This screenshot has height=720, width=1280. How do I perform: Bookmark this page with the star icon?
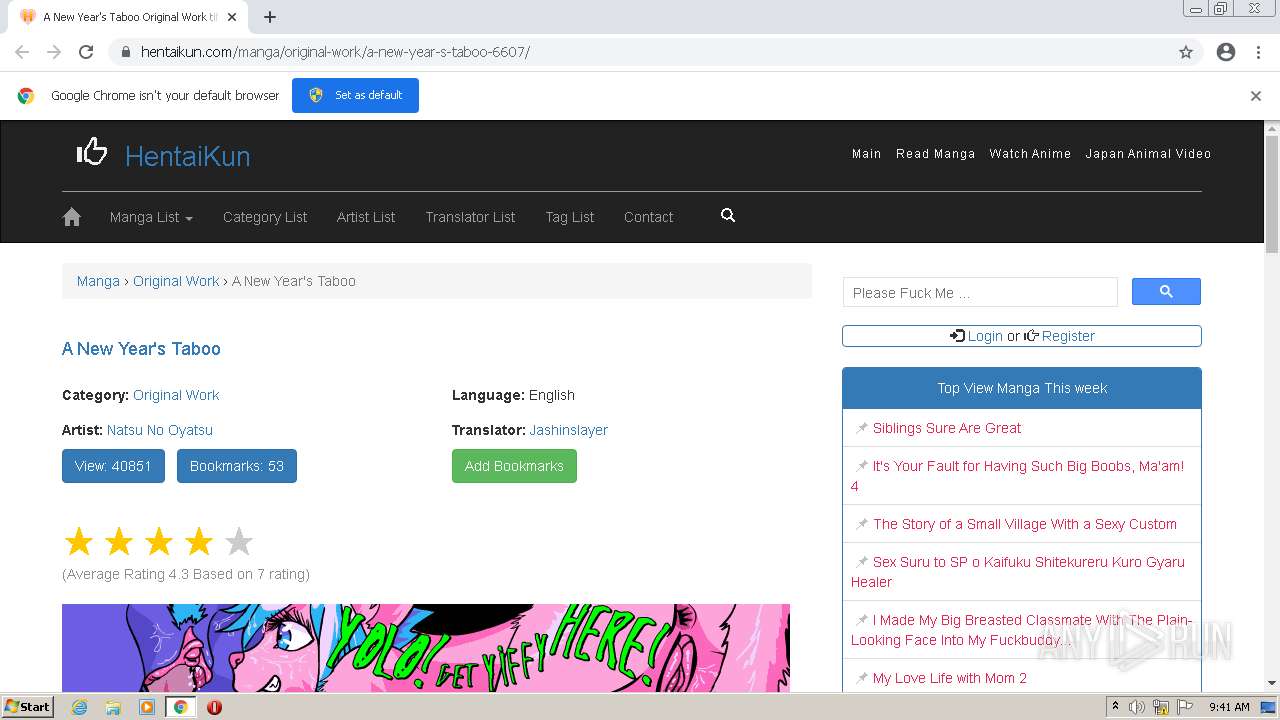1186,52
